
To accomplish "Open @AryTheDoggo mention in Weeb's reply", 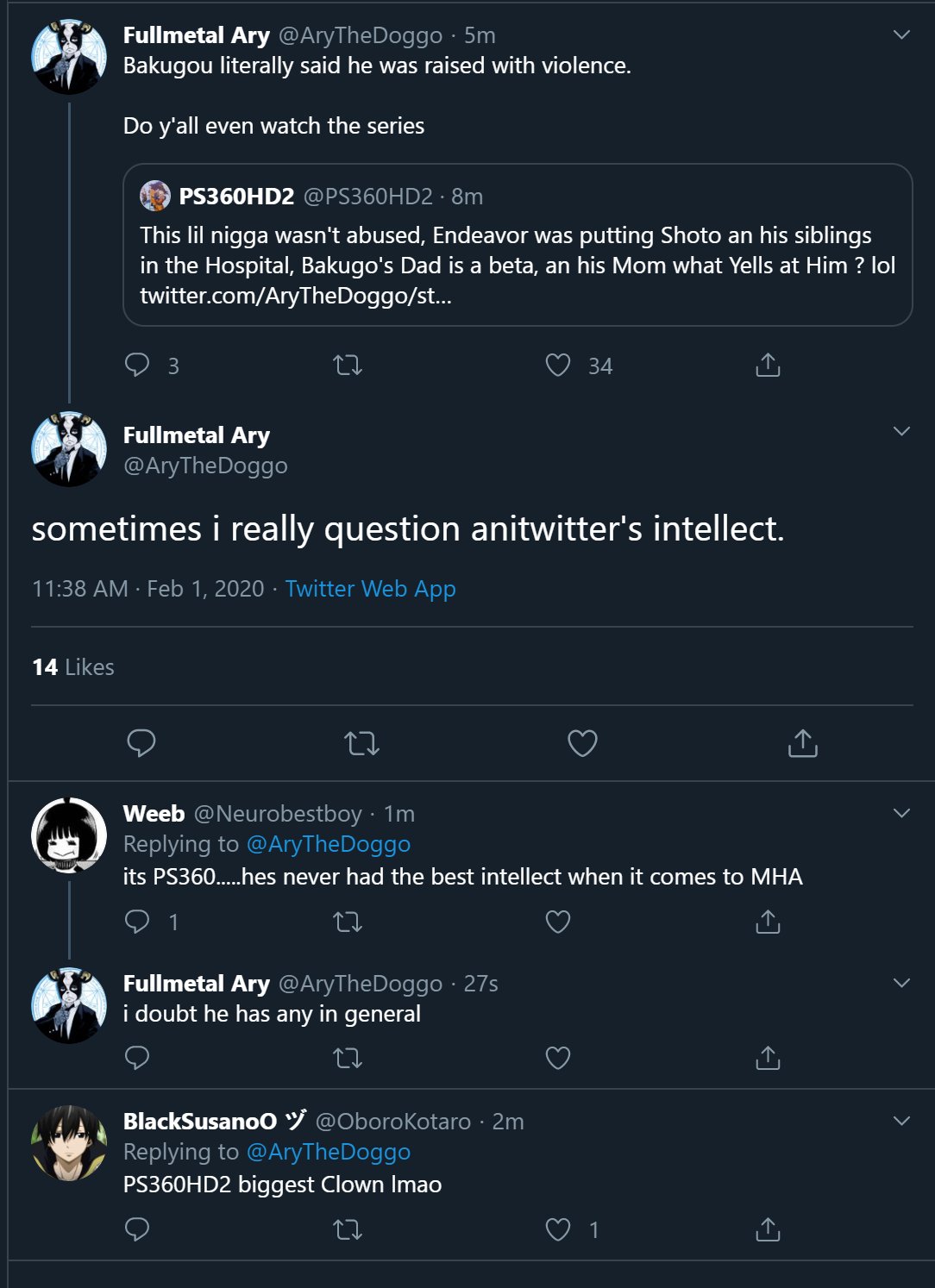I will [x=328, y=844].
